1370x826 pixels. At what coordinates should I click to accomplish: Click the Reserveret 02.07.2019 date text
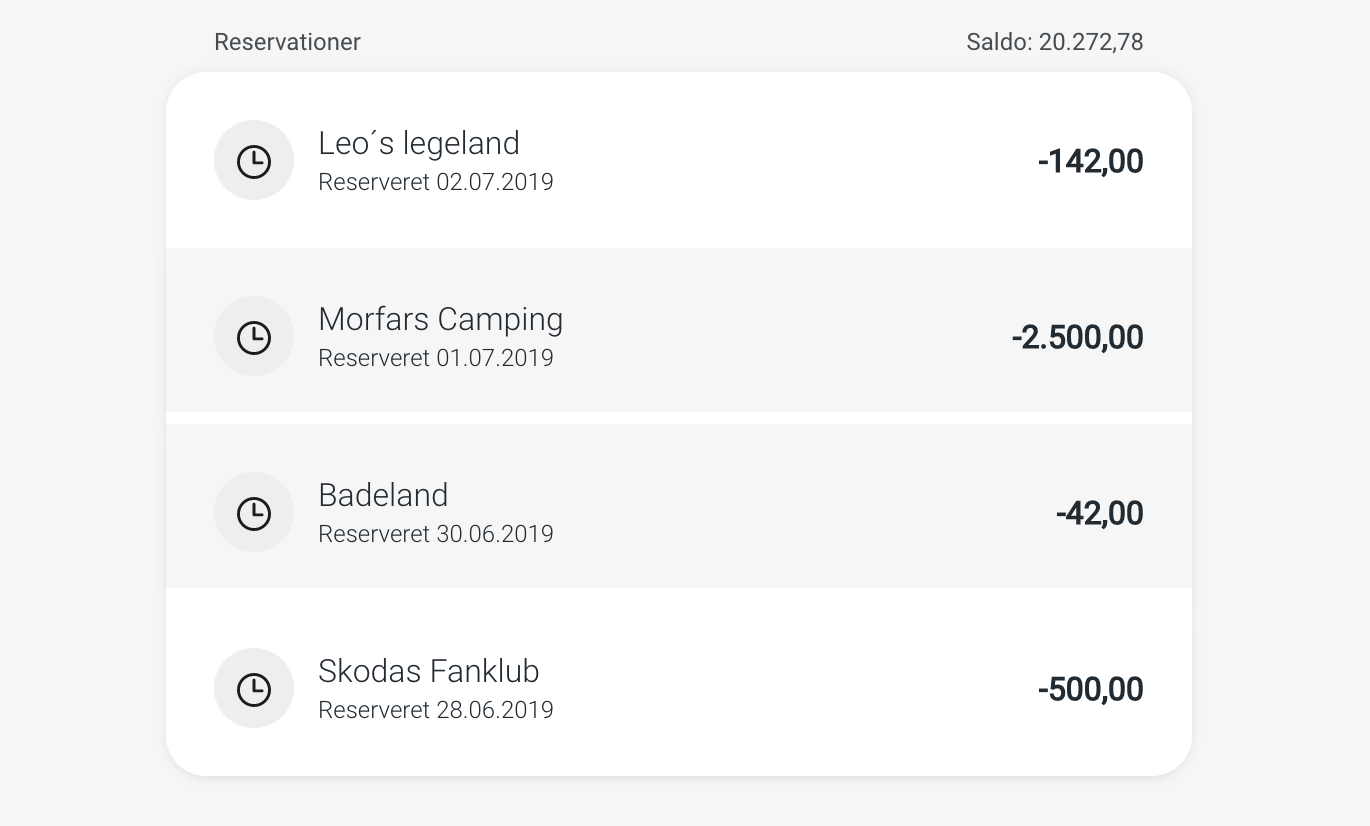click(x=436, y=181)
